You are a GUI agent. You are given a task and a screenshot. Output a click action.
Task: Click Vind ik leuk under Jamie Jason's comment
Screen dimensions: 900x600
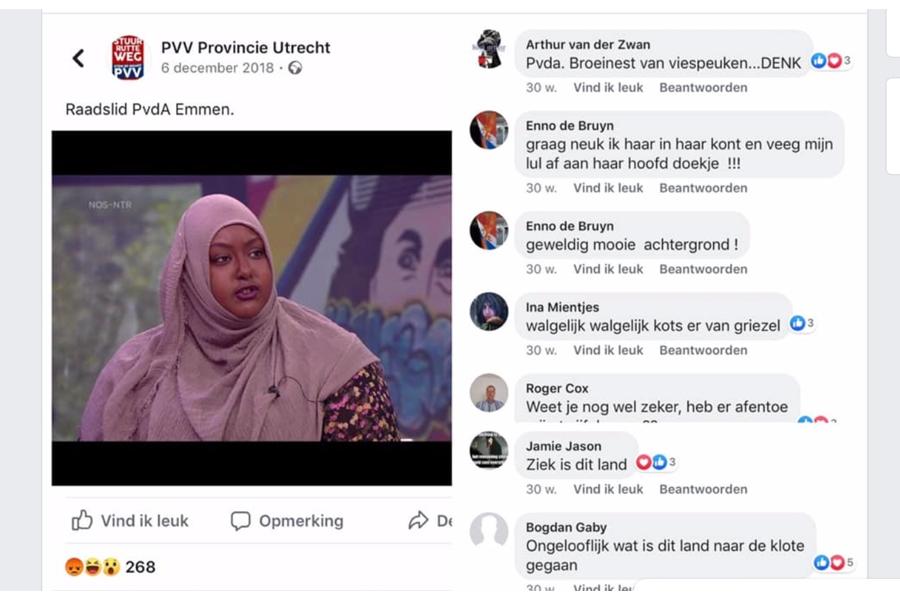[608, 489]
